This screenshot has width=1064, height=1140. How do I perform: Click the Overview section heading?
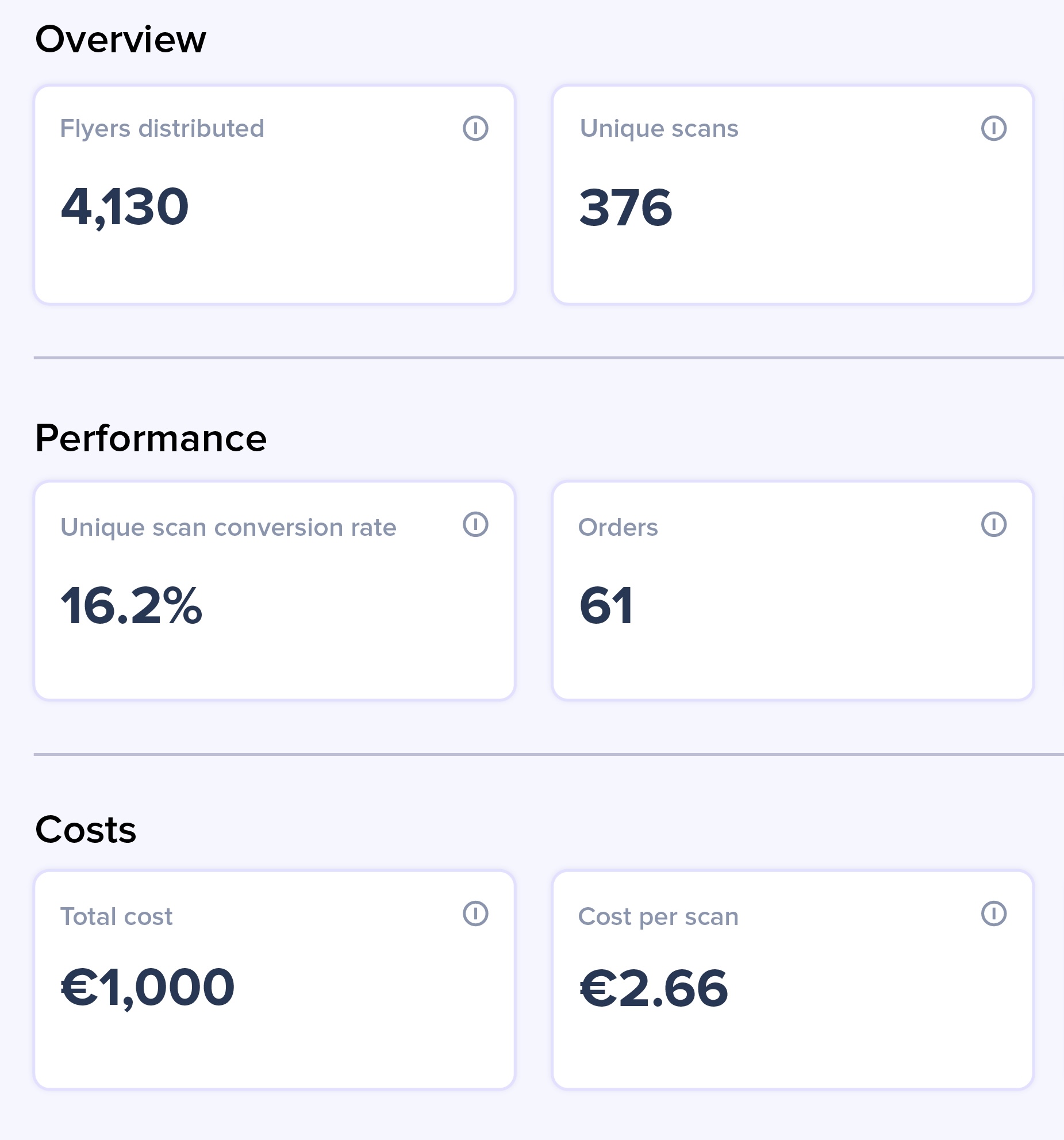pos(121,39)
